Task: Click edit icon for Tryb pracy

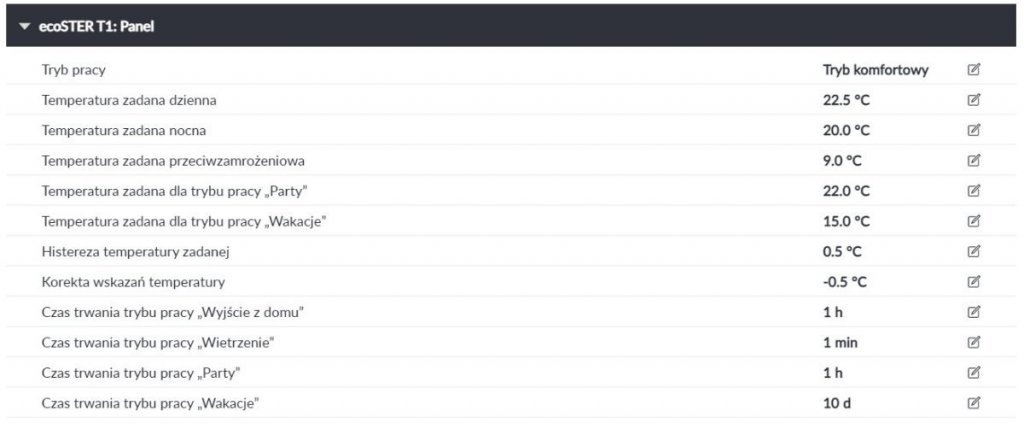Action: click(973, 70)
